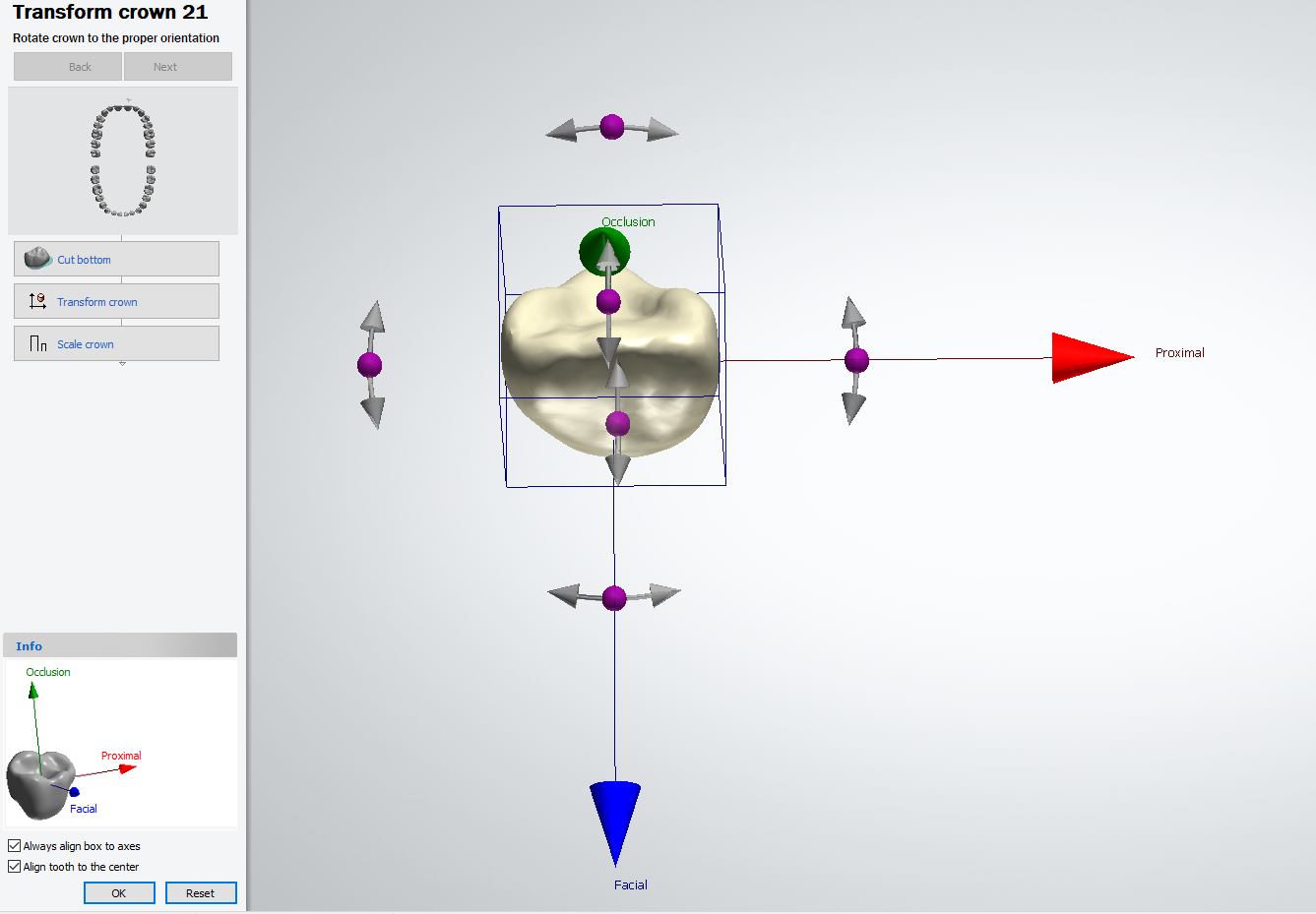This screenshot has height=914, width=1316.
Task: Click the right purple sphere on Proximal axis
Action: click(856, 360)
